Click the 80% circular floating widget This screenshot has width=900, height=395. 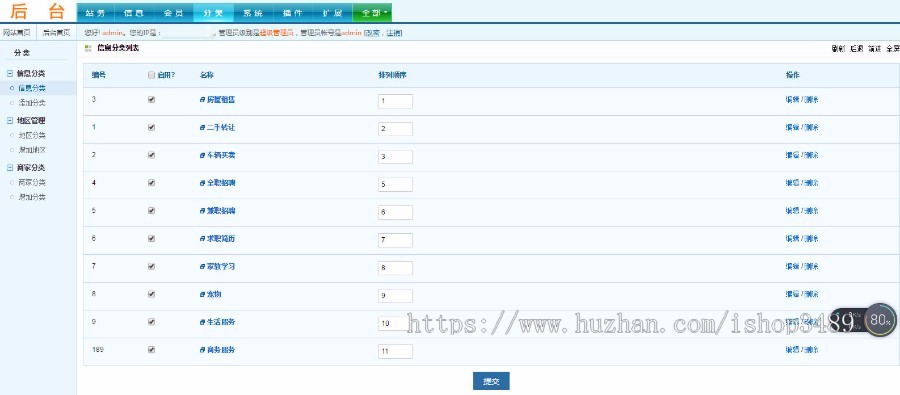coord(880,320)
